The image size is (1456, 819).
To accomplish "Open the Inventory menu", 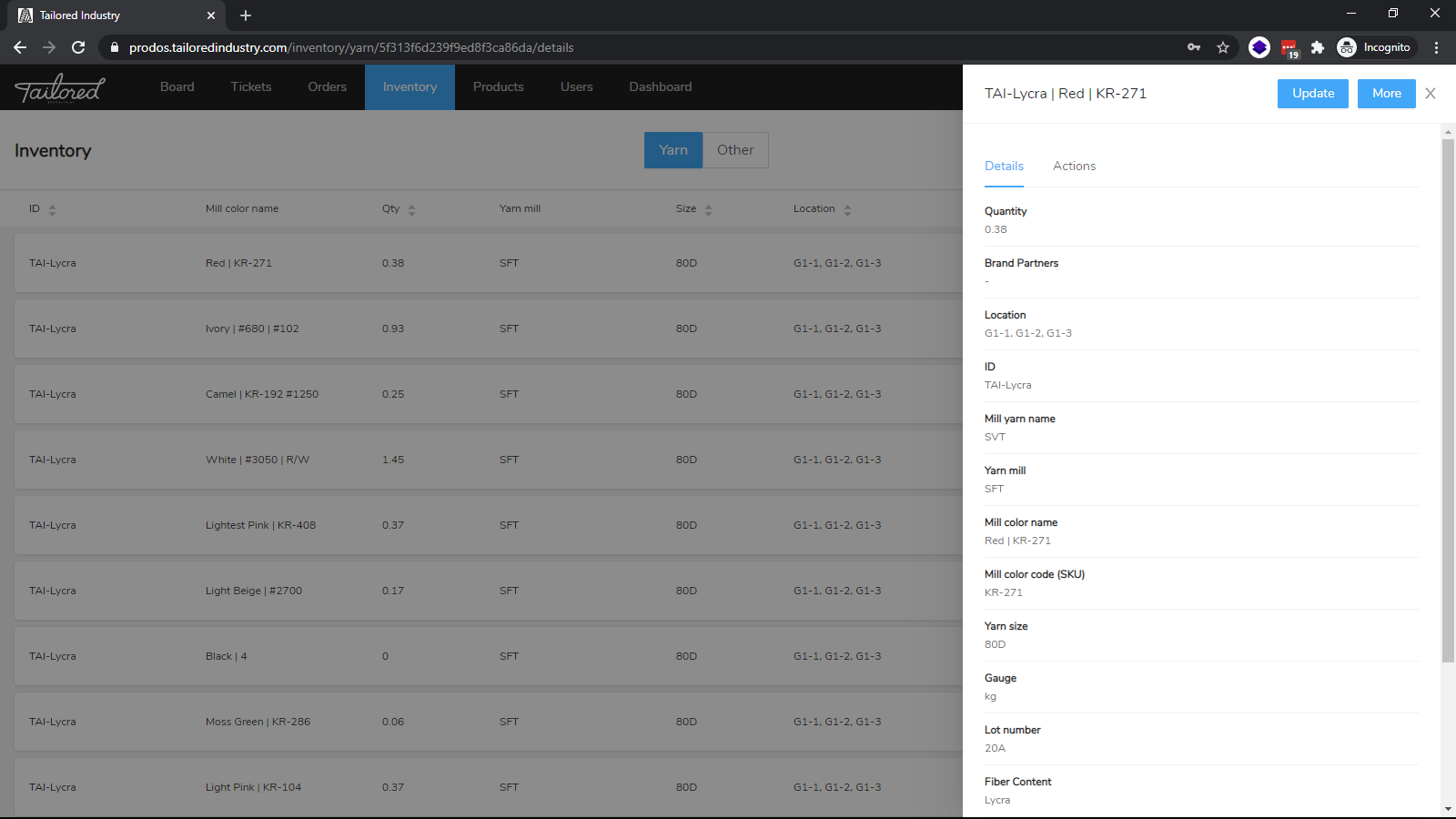I will coord(409,87).
